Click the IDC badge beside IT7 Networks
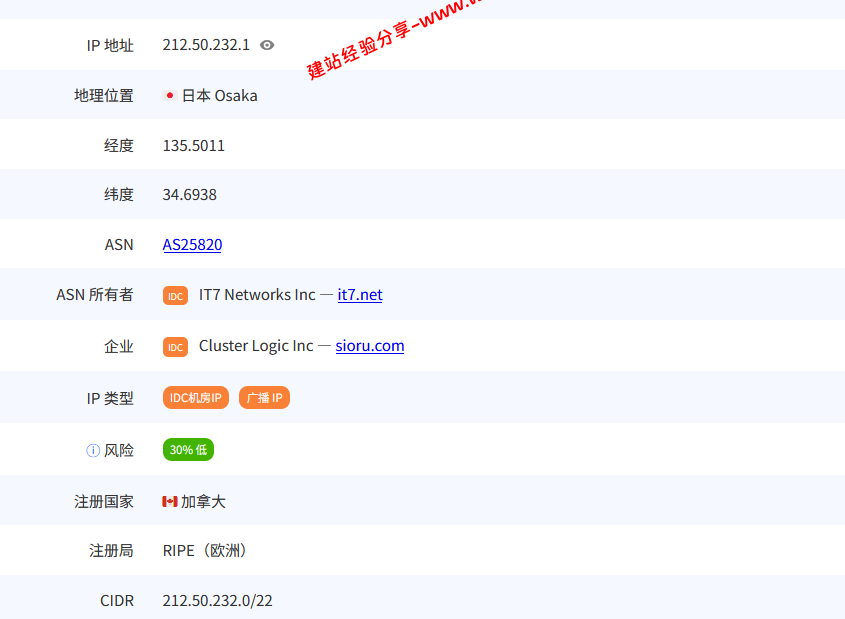This screenshot has height=619, width=845. point(175,296)
